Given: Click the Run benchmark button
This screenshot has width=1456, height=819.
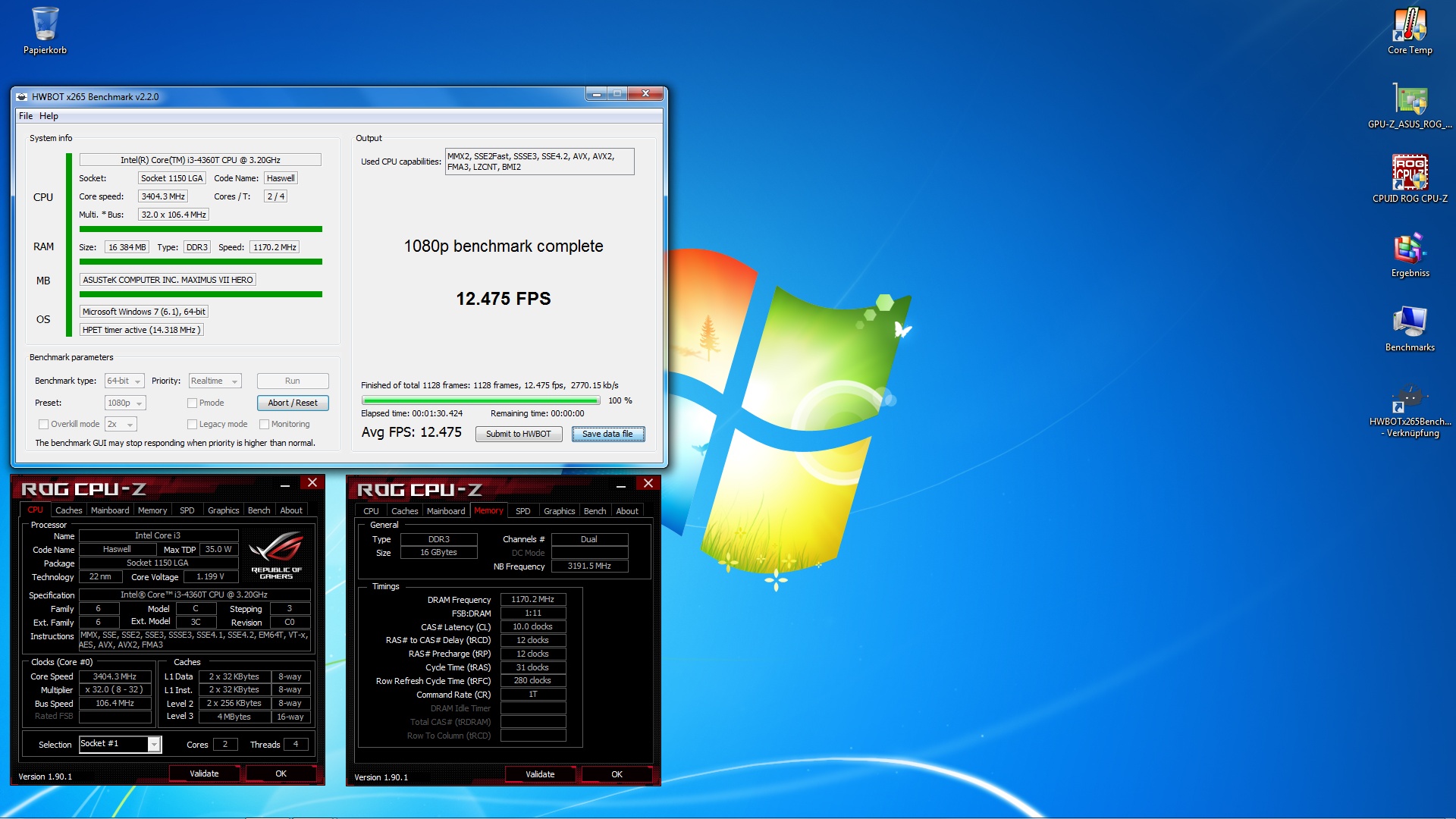Looking at the screenshot, I should (293, 381).
